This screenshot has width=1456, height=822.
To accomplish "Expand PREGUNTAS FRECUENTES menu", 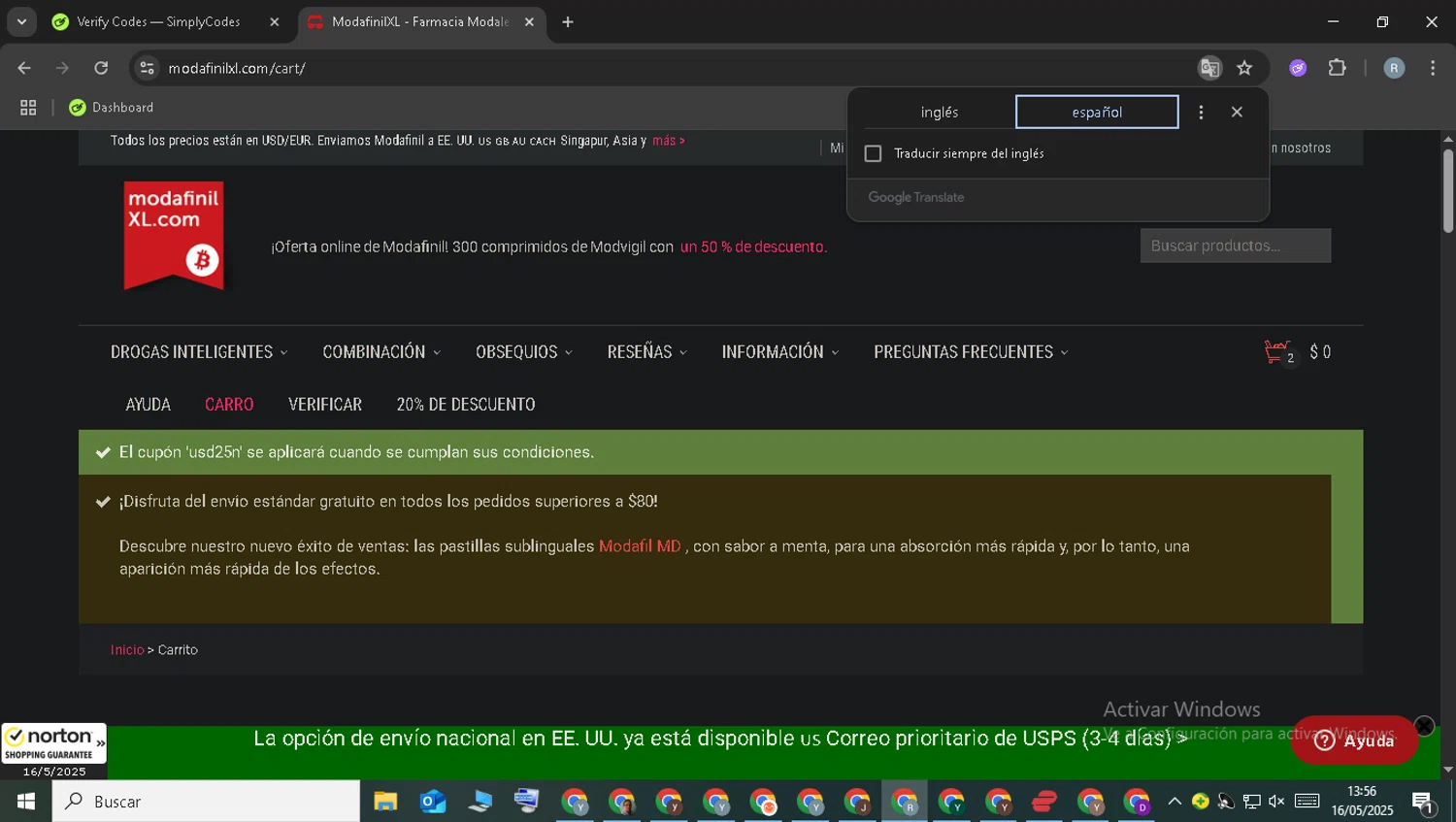I will (x=971, y=352).
